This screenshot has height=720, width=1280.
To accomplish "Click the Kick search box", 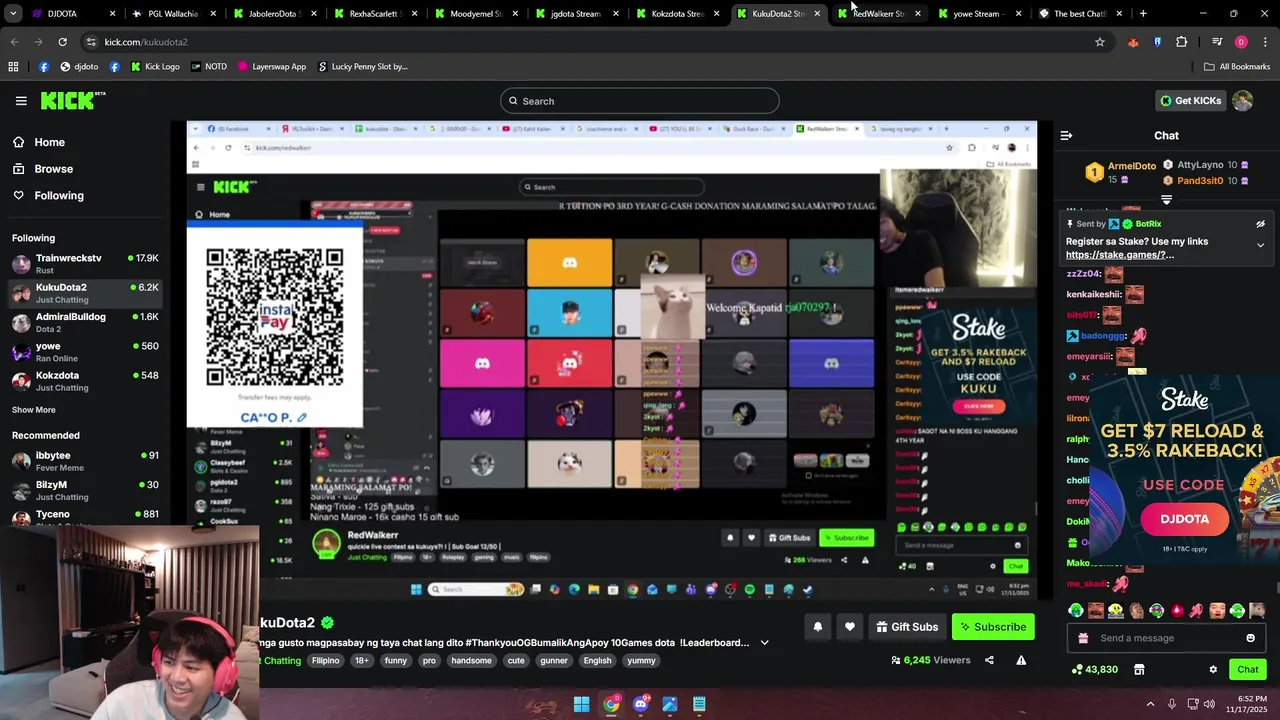I will coord(640,101).
